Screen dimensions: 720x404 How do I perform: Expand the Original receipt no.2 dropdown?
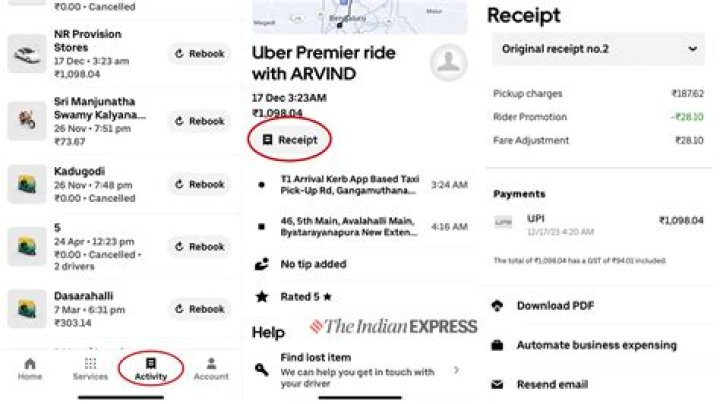(x=598, y=49)
